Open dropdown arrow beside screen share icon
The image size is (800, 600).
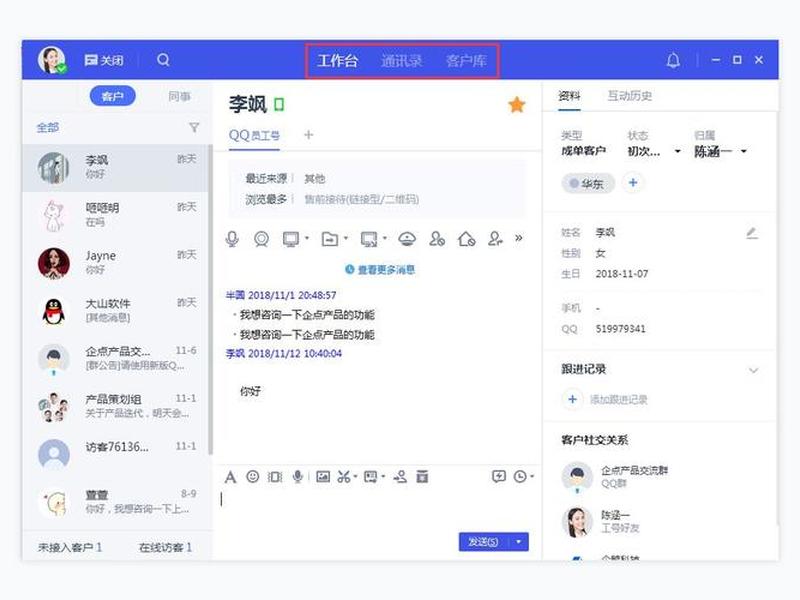(385, 238)
